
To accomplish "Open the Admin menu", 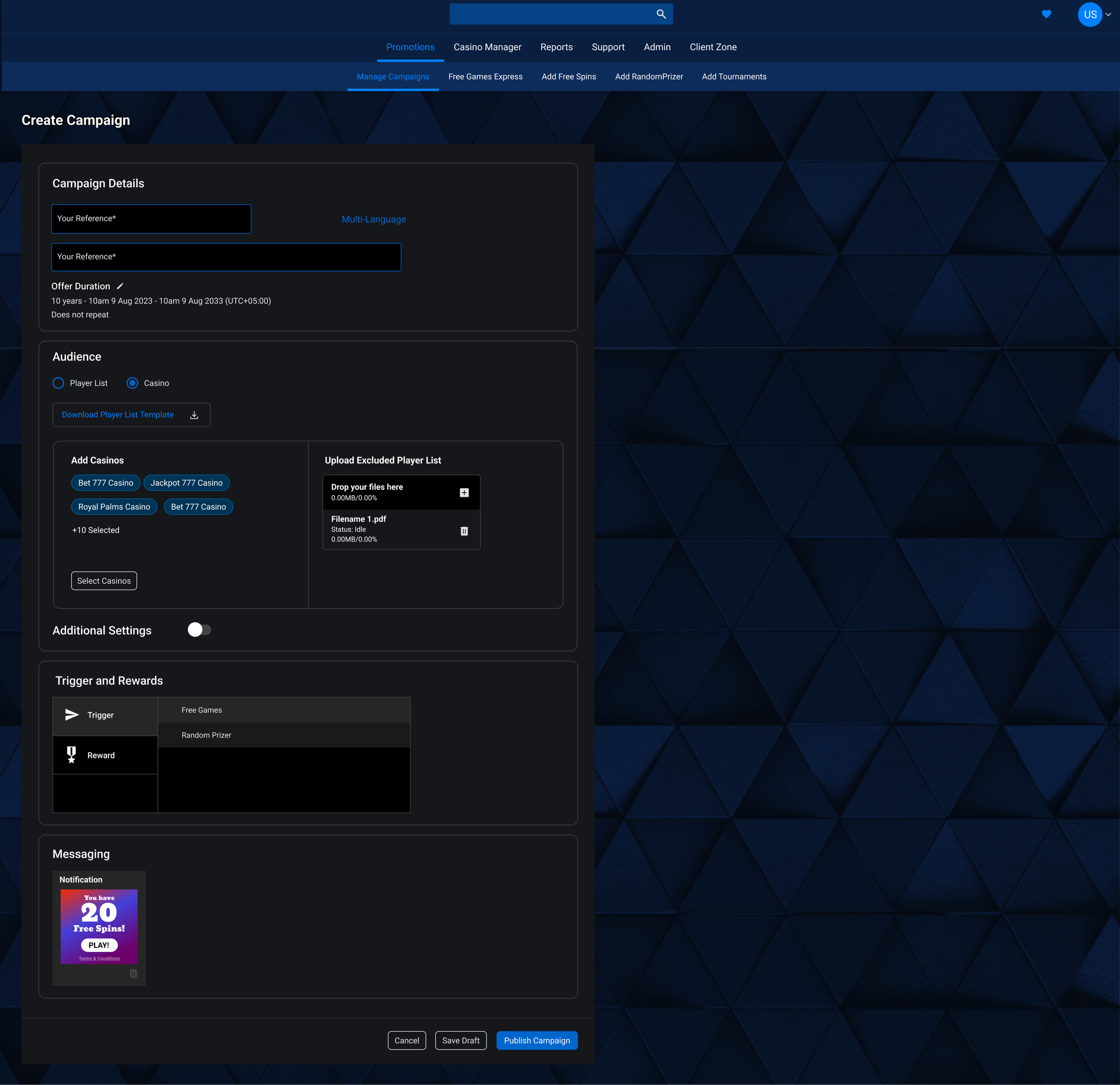I will coord(657,47).
